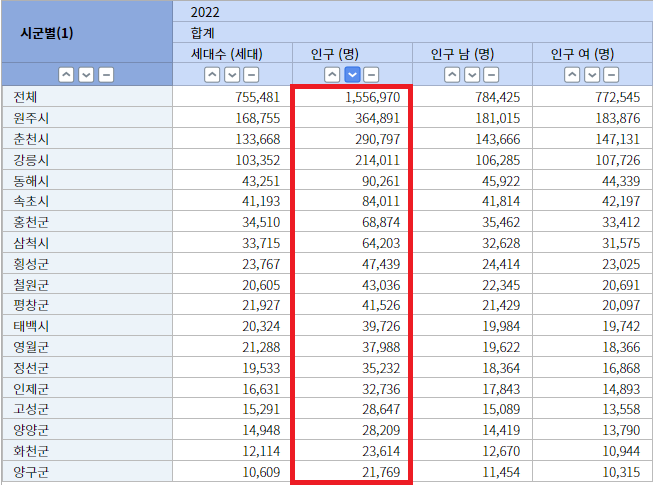Click the 인구 여 (명) column header
The width and height of the screenshot is (653, 485).
593,53
